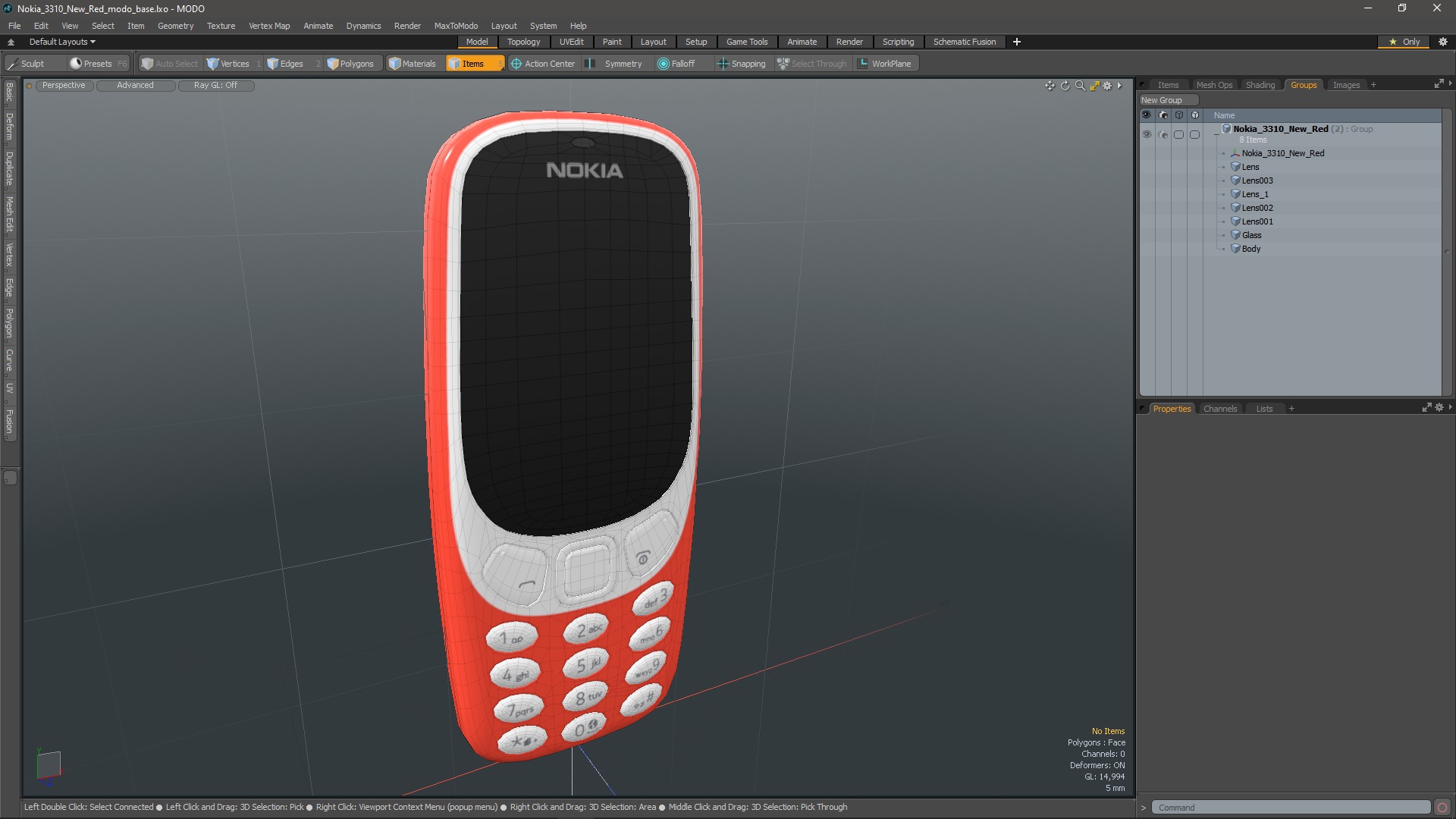Toggle visibility eye for Nokia_3310_New_Red group
Viewport: 1456px width, 819px height.
click(x=1147, y=134)
